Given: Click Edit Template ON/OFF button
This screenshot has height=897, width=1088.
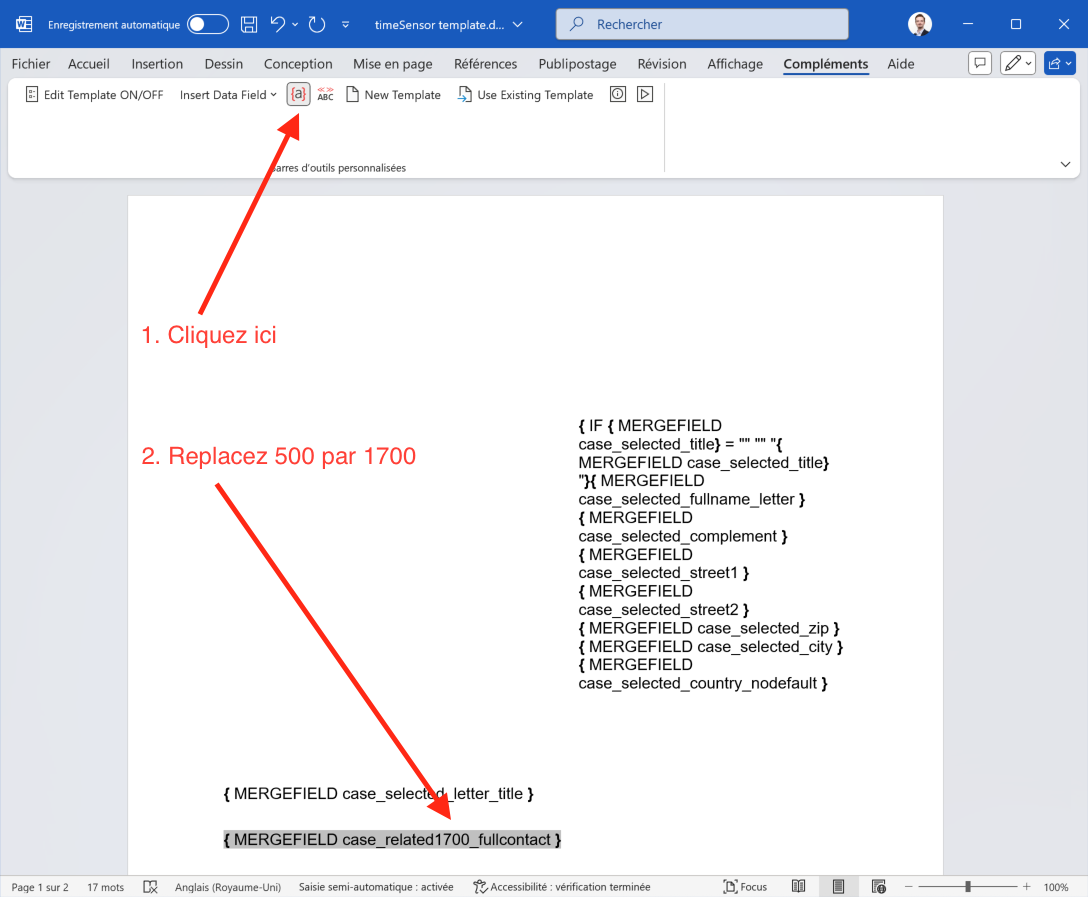Looking at the screenshot, I should (x=94, y=94).
